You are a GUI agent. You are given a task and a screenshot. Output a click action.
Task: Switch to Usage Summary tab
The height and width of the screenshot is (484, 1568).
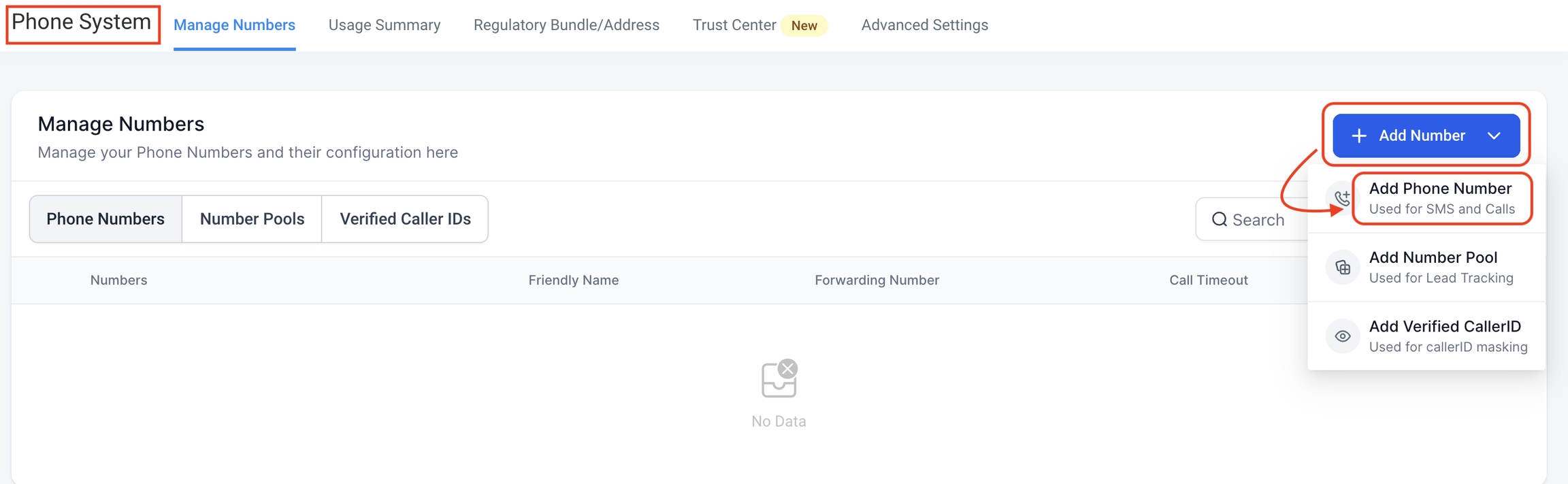[385, 25]
